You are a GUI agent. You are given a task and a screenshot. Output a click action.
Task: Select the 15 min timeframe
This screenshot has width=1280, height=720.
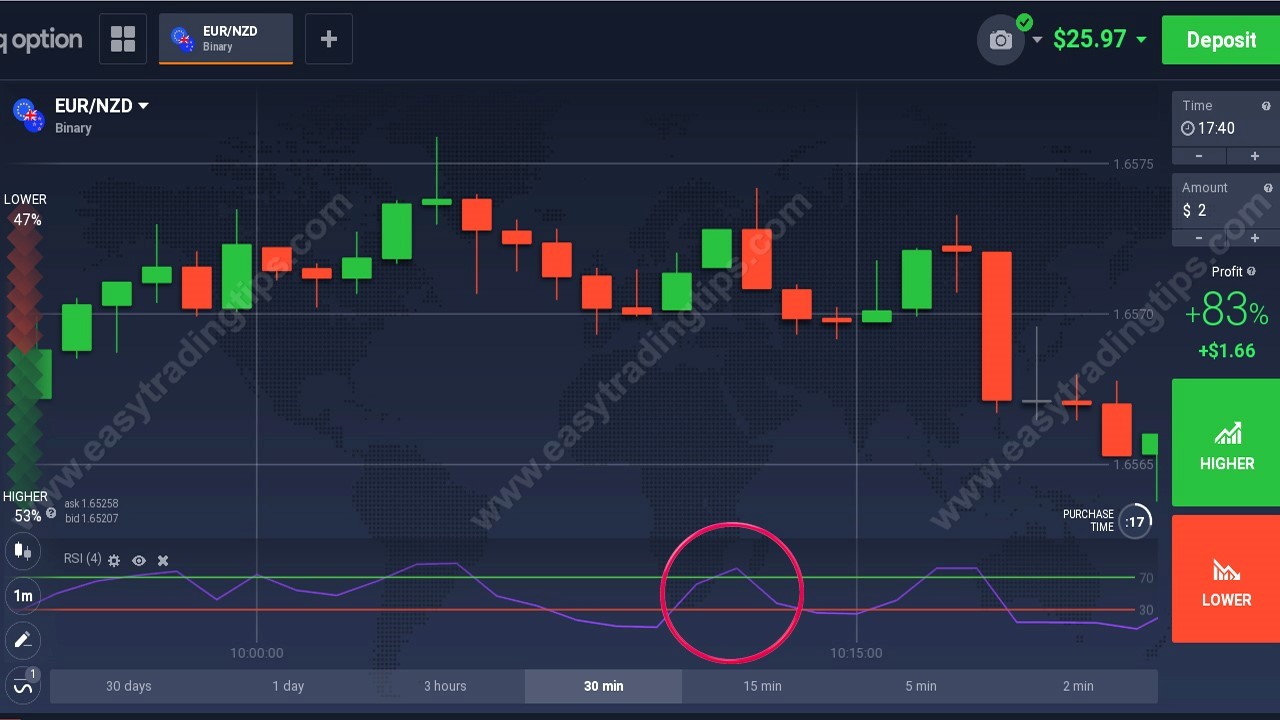762,686
